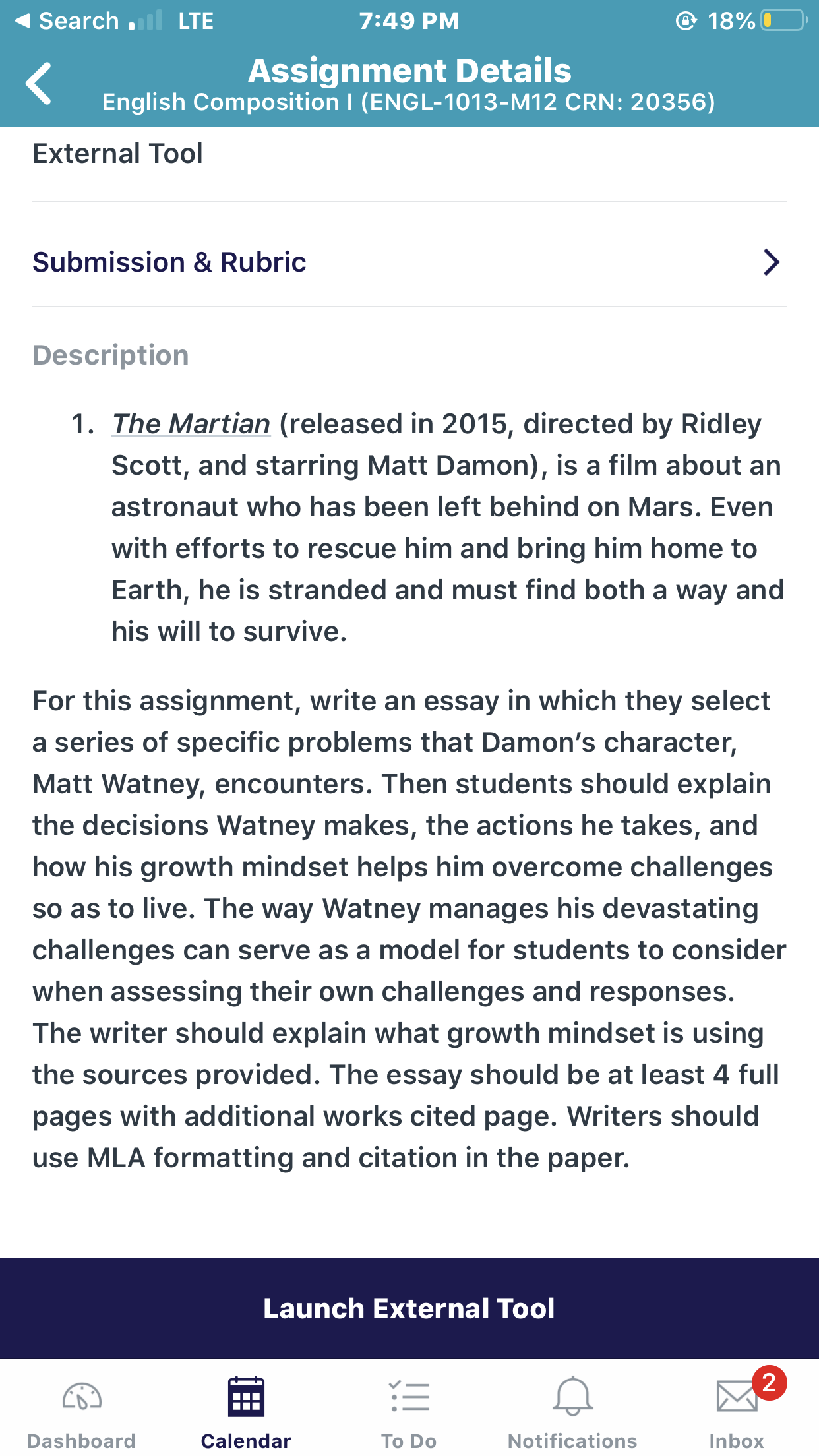Open the Submission & Rubric row

point(409,262)
